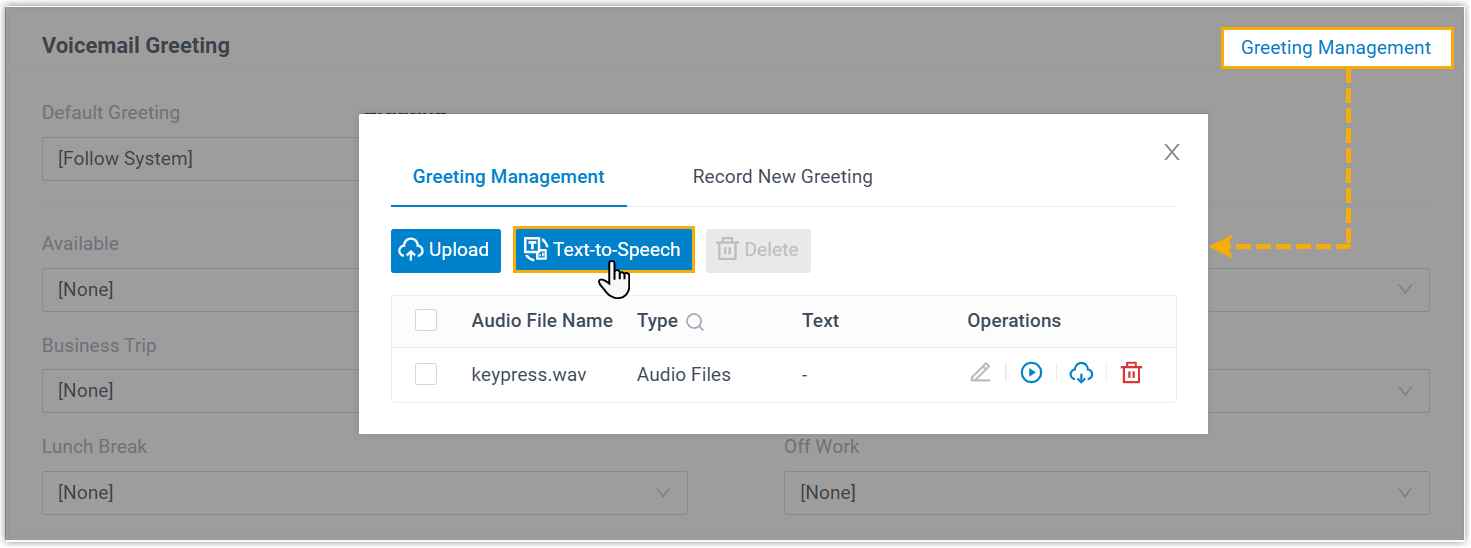Click the Text-to-Speech button

[604, 250]
